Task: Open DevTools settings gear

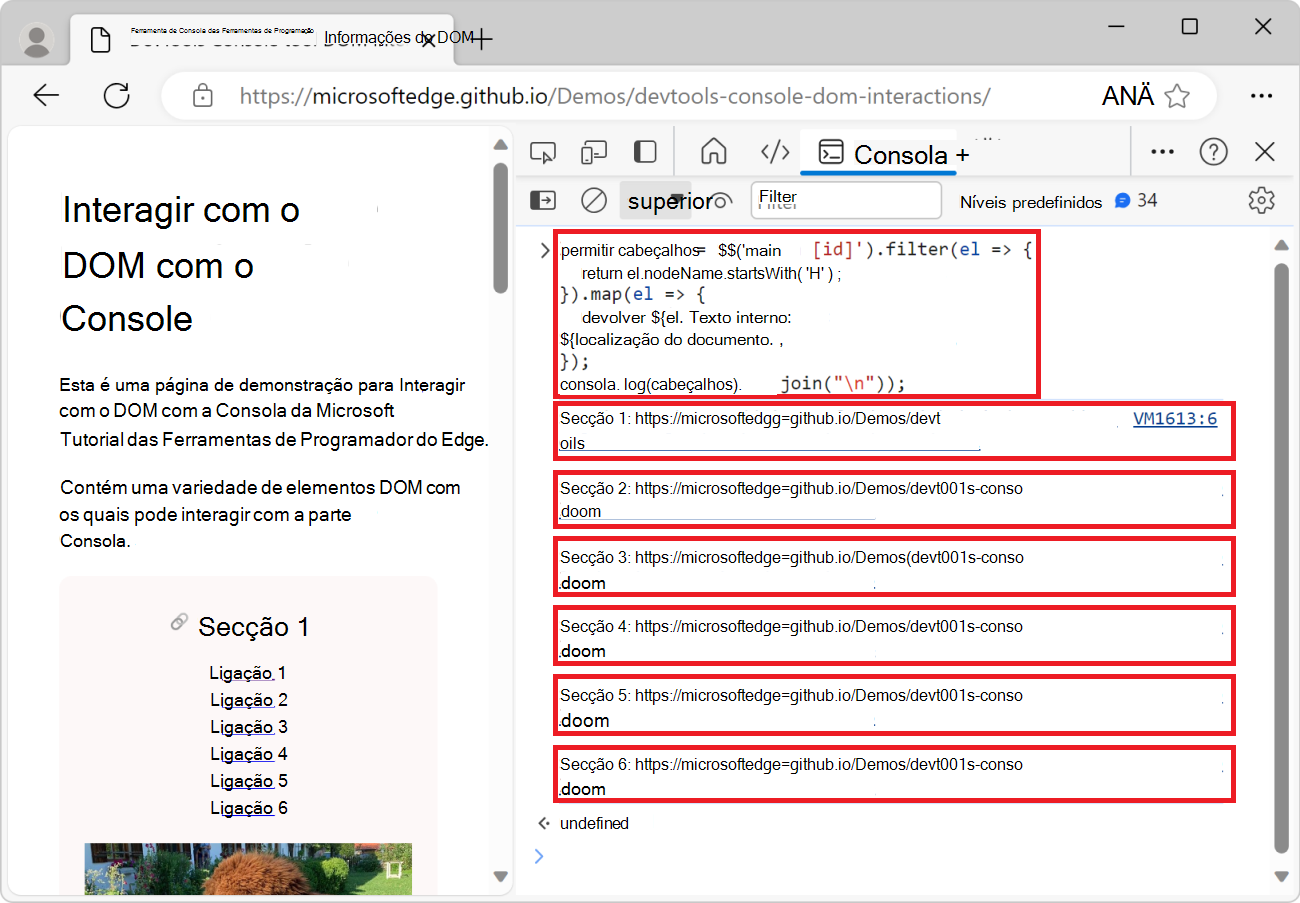Action: click(x=1261, y=200)
